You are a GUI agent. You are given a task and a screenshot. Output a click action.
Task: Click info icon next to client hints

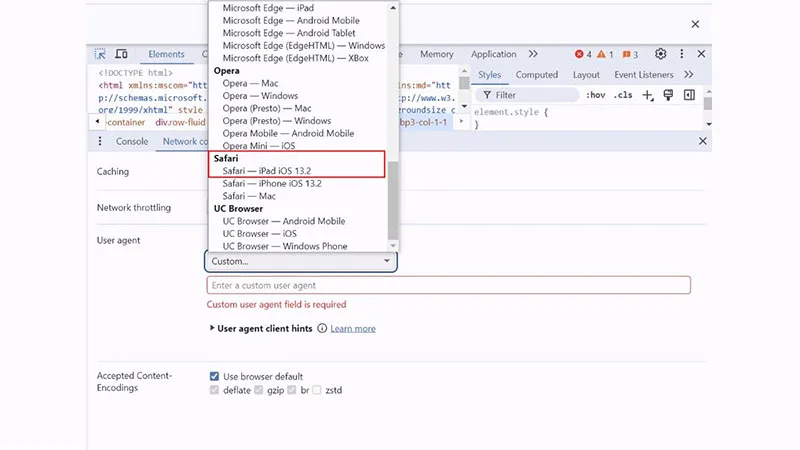(322, 328)
